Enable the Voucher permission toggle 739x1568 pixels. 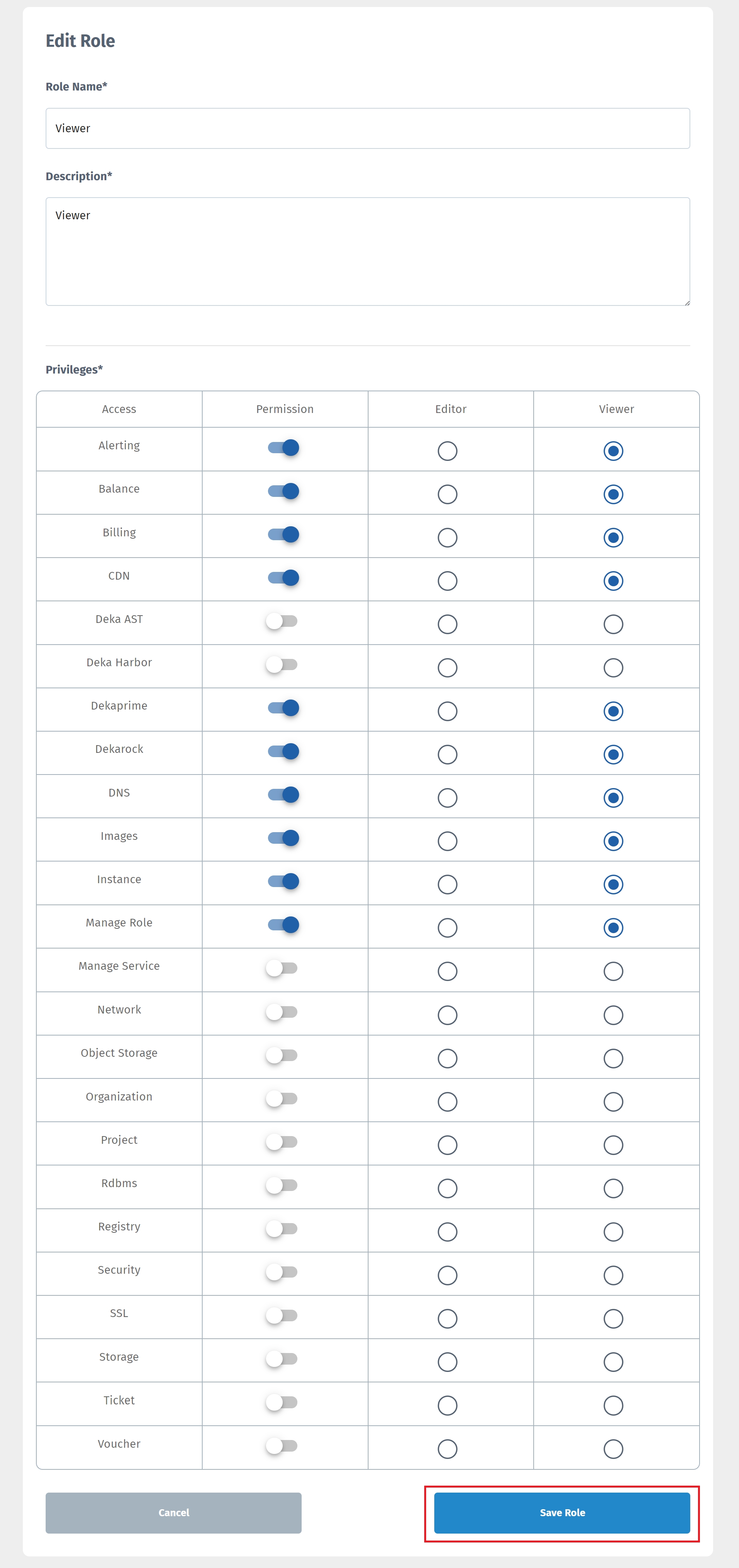point(282,1445)
